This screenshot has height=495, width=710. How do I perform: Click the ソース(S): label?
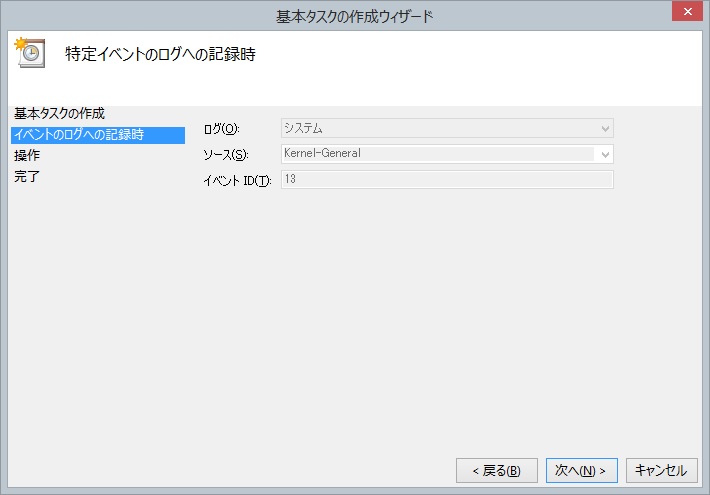tap(225, 155)
